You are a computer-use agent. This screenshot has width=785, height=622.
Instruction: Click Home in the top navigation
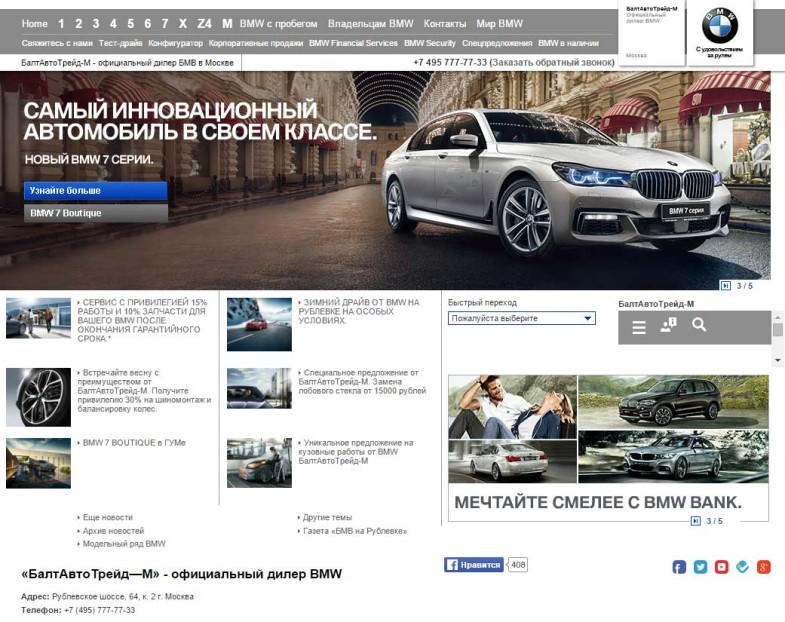coord(35,24)
